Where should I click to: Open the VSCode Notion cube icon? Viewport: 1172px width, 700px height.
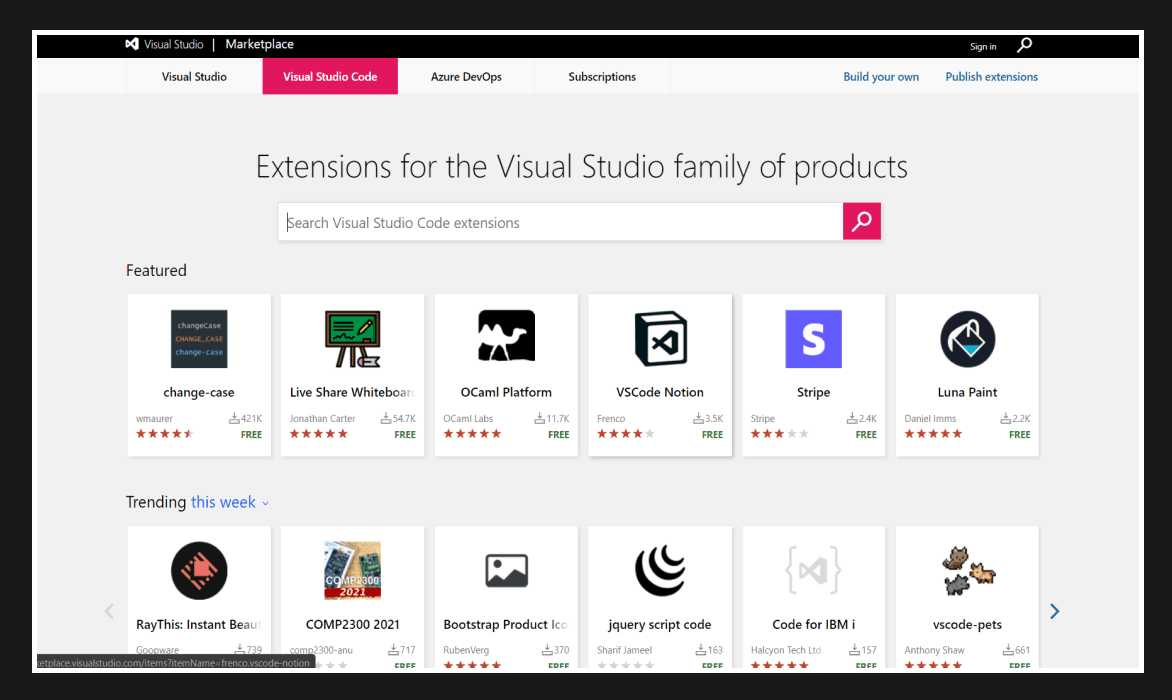tap(659, 338)
